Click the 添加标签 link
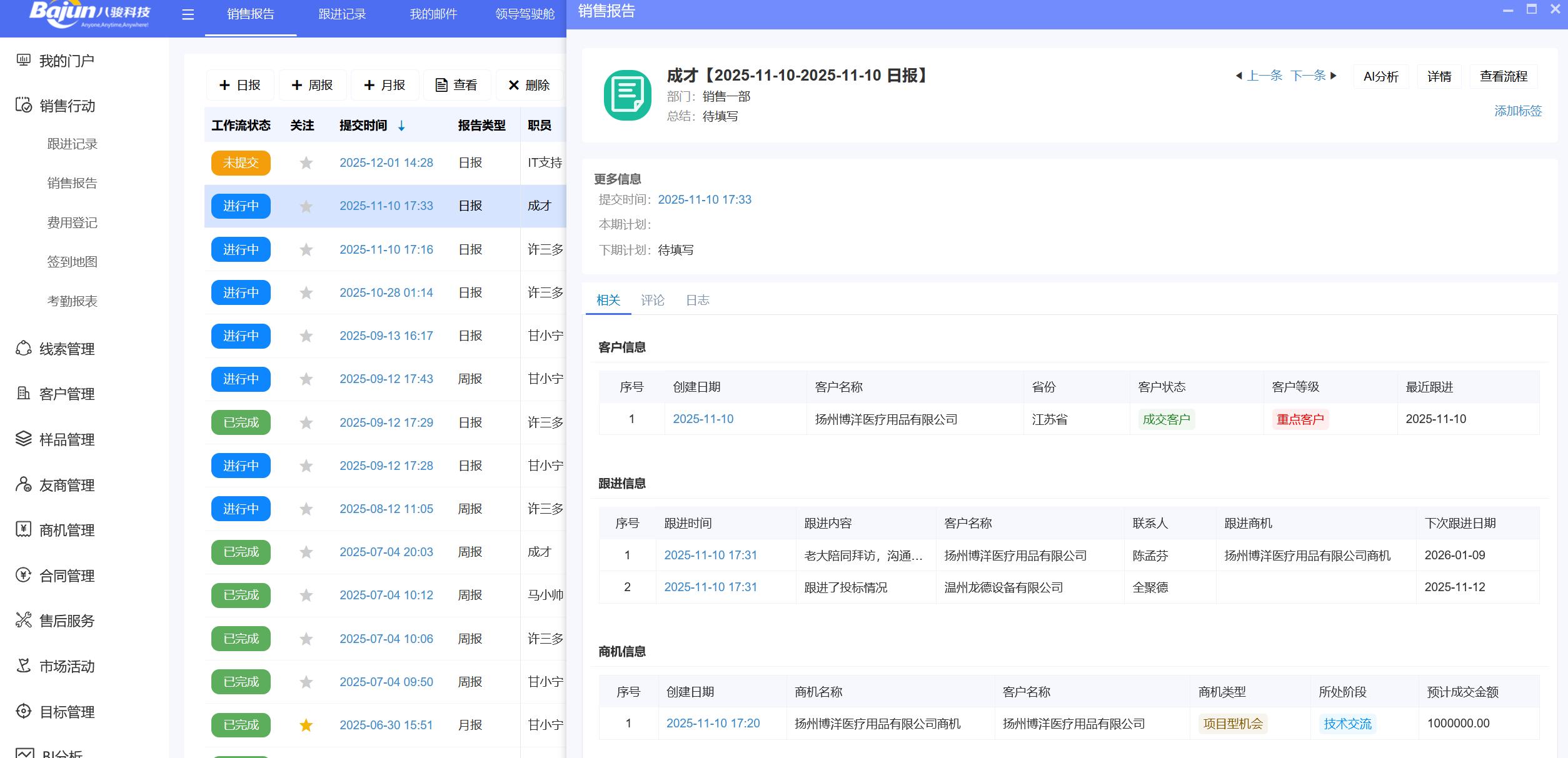Viewport: 1568px width, 758px height. (1517, 111)
